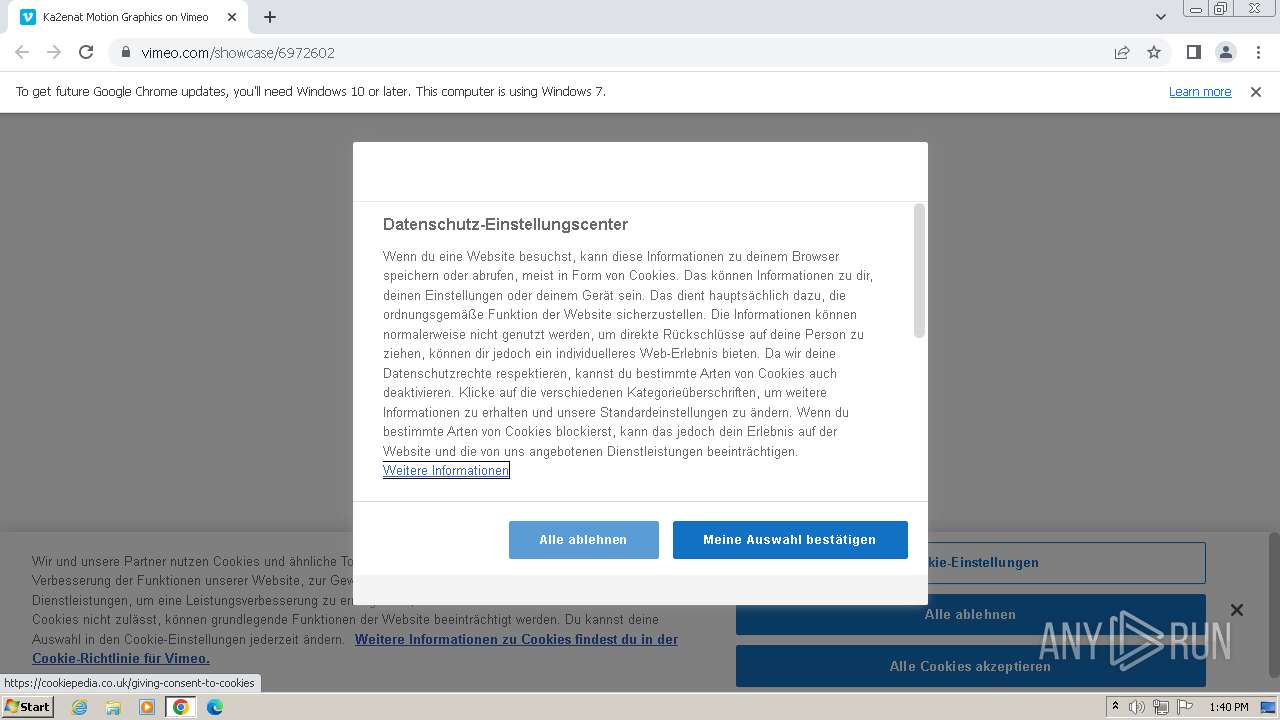The image size is (1280, 720).
Task: Open Action Center flag icon
Action: tap(1185, 707)
